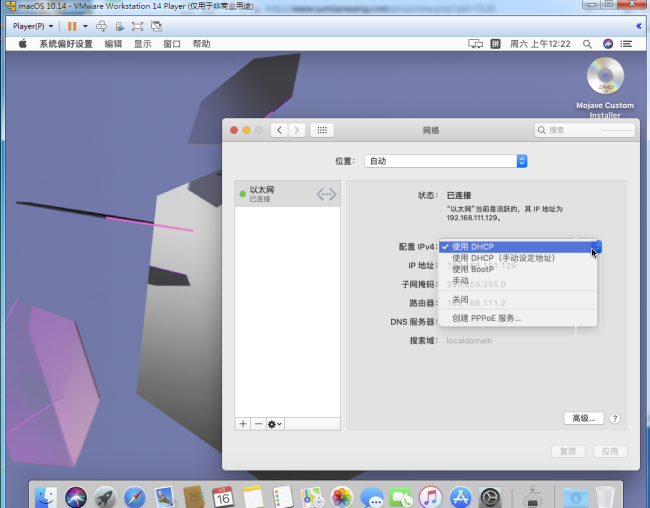650x508 pixels.
Task: Open System Preferences gear in Dock
Action: pyautogui.click(x=490, y=497)
